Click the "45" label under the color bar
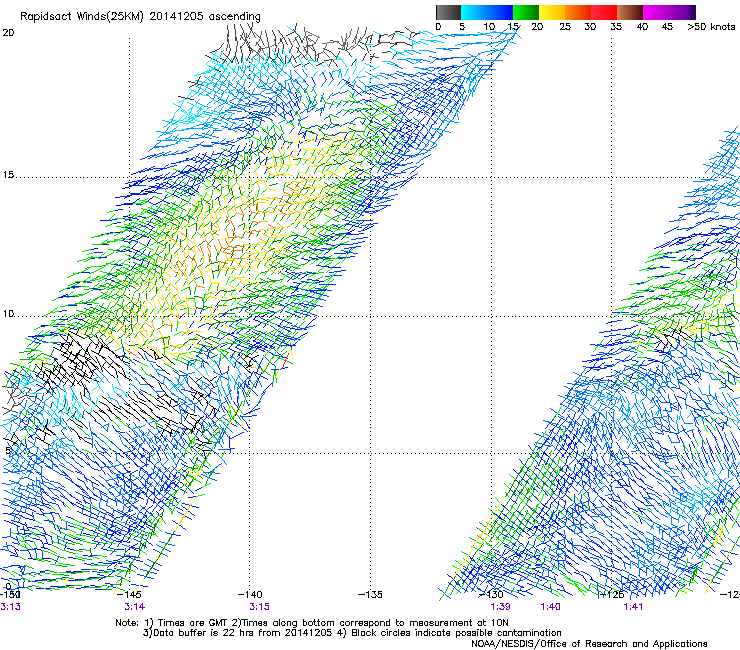 [x=667, y=27]
